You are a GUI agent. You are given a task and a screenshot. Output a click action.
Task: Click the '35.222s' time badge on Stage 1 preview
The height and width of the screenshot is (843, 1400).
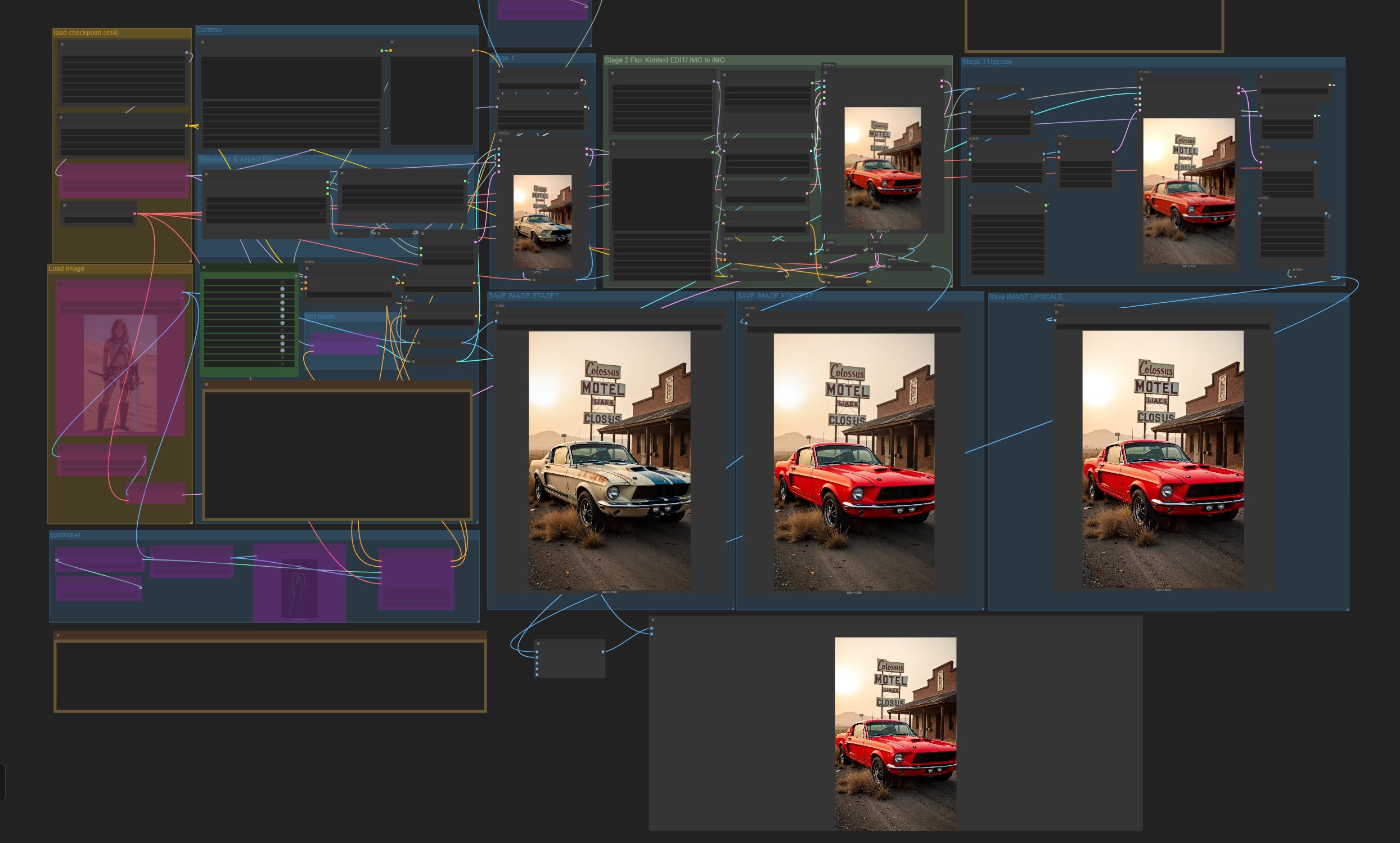[503, 134]
